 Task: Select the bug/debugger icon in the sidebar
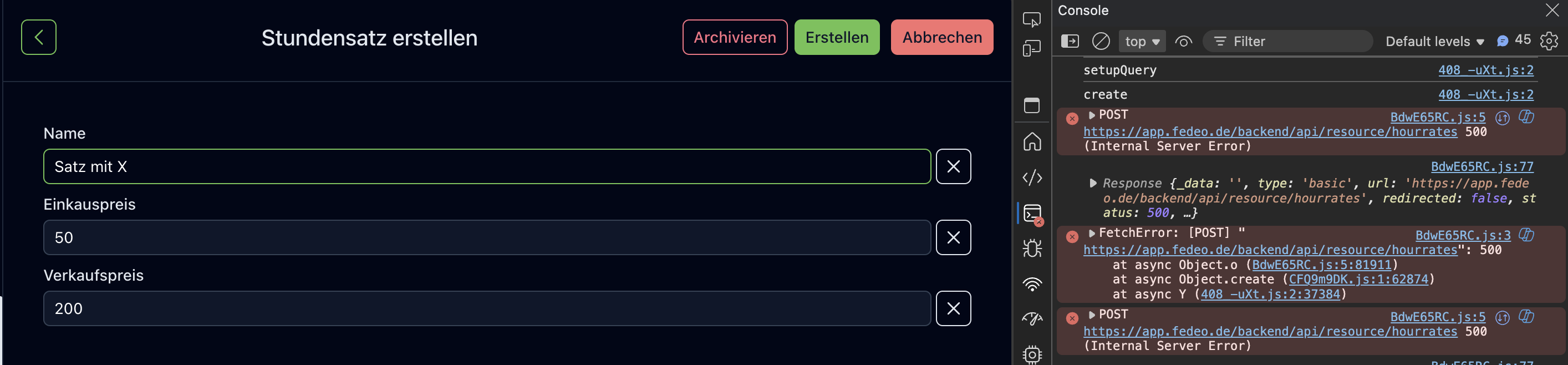click(x=1032, y=248)
